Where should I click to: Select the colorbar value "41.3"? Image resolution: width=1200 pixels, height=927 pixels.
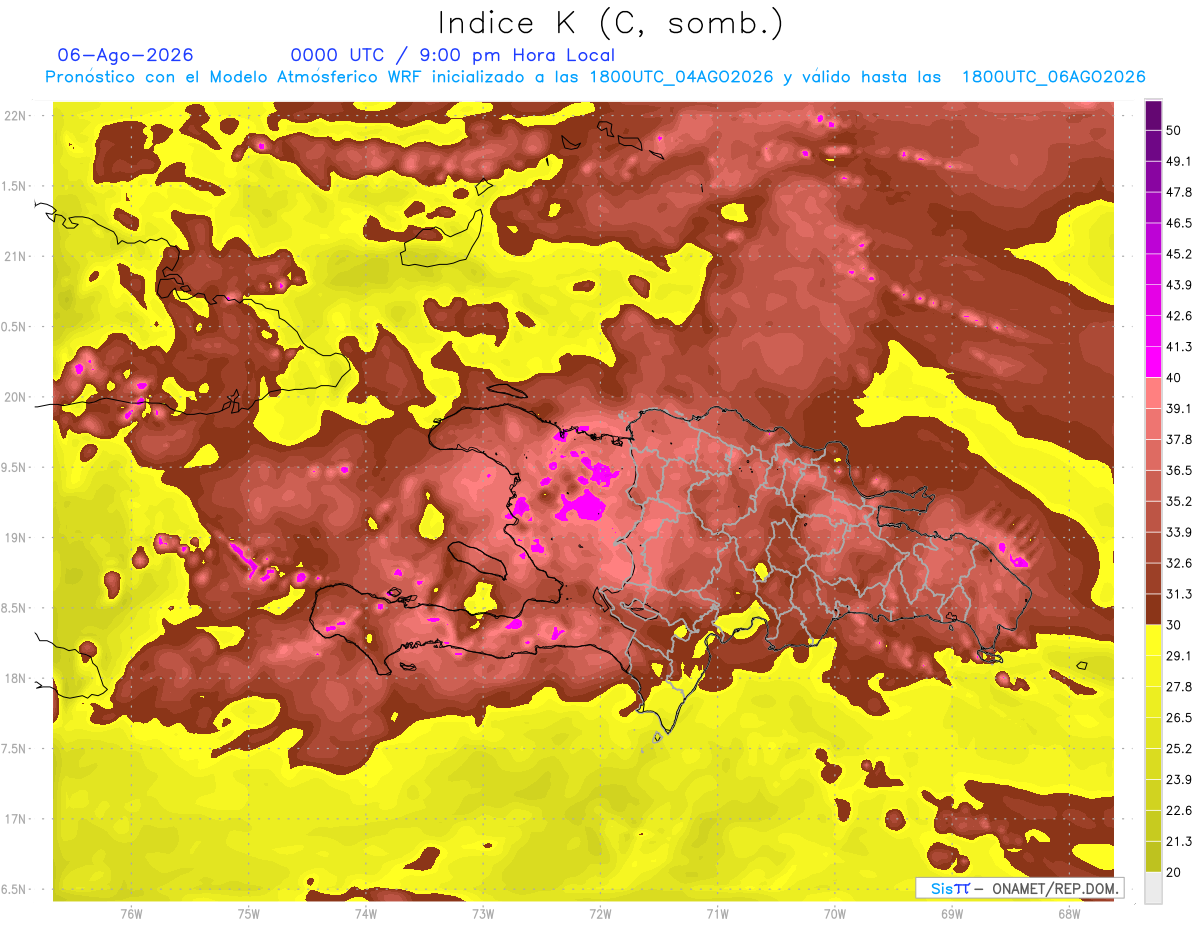1179,347
